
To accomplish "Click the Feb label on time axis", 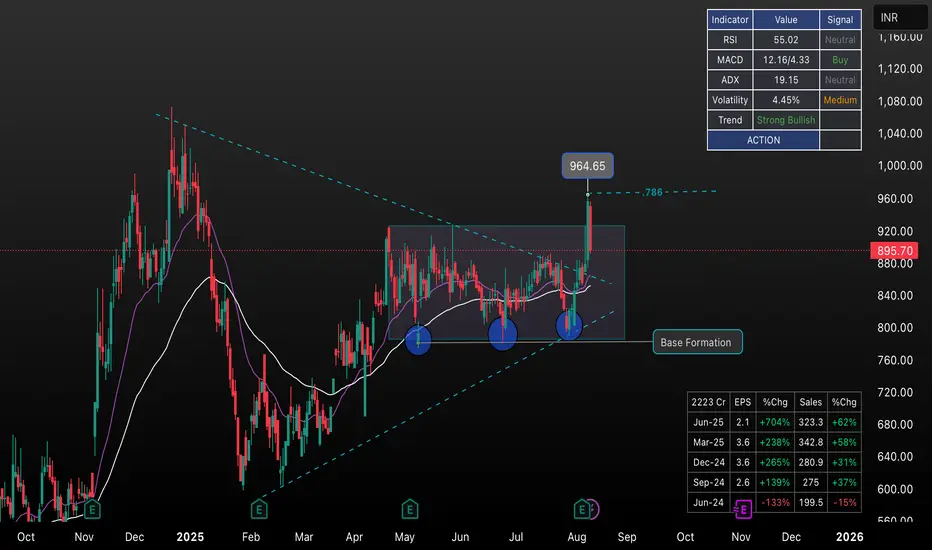I will click(251, 537).
